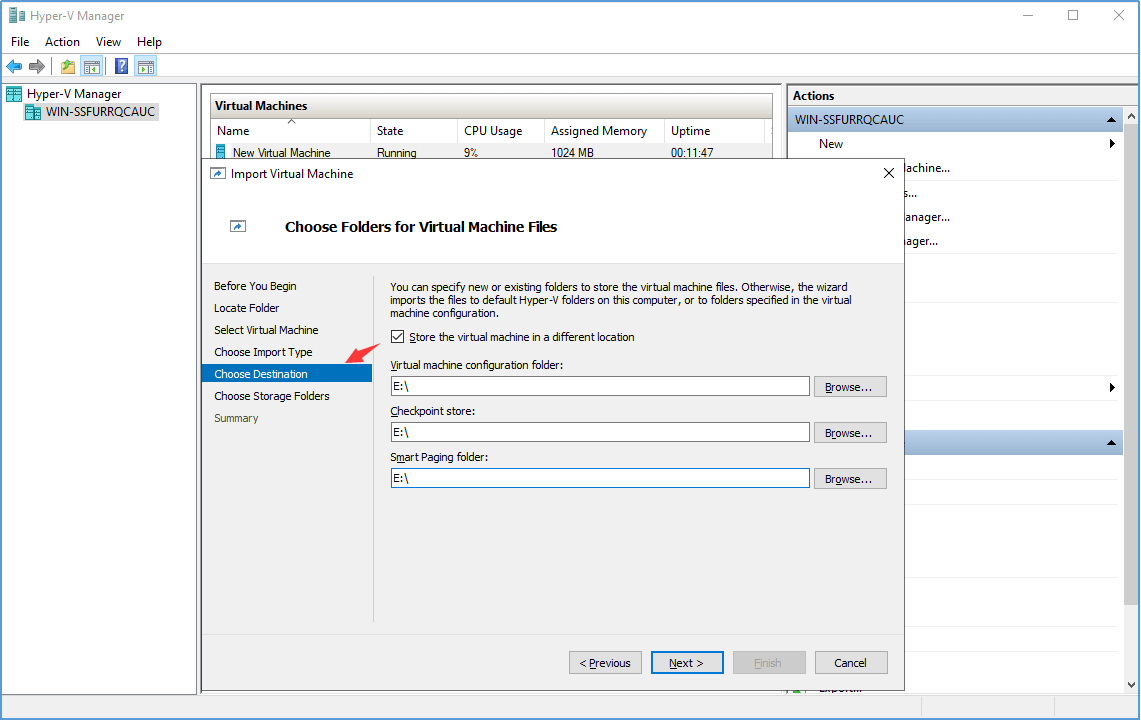Browse for virtual machine configuration folder
This screenshot has width=1141, height=721.
pyautogui.click(x=850, y=386)
